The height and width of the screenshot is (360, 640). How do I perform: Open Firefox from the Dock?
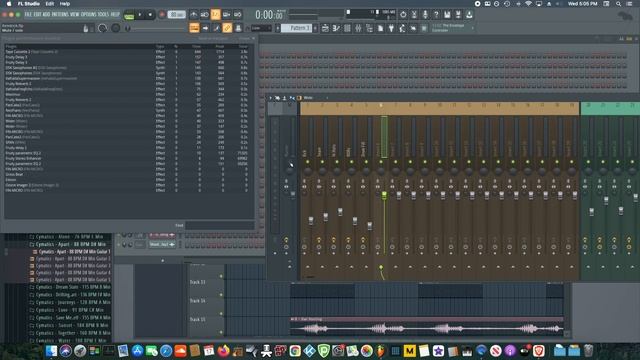pyautogui.click(x=223, y=351)
